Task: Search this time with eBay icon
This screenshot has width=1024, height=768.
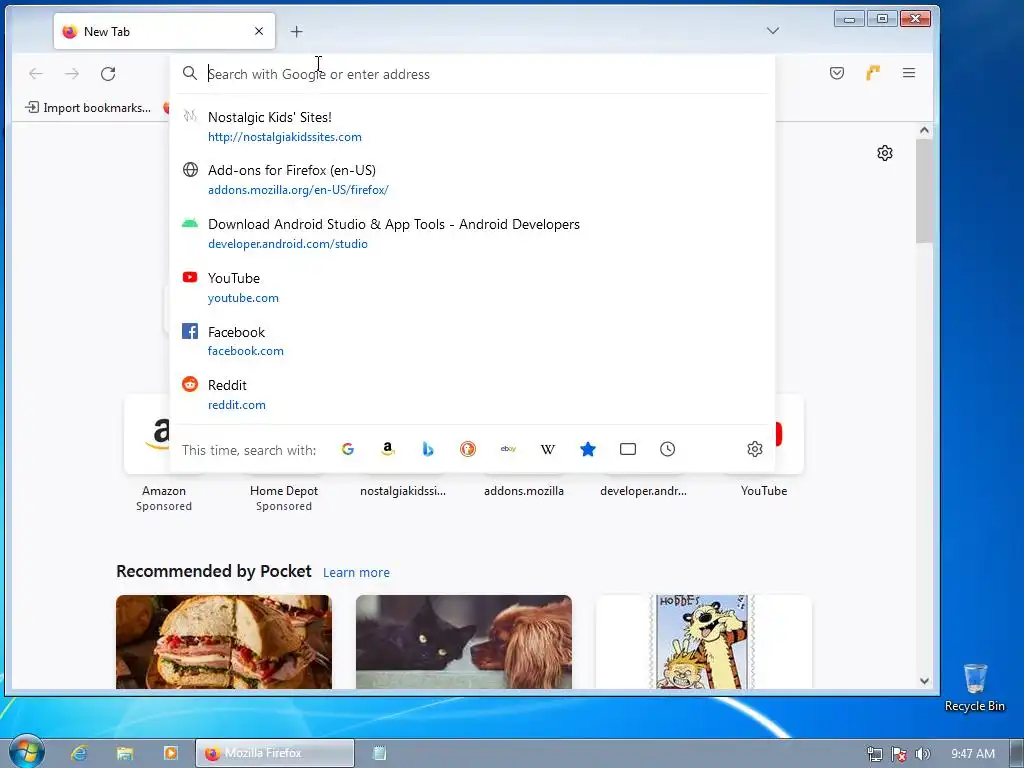Action: (x=508, y=449)
